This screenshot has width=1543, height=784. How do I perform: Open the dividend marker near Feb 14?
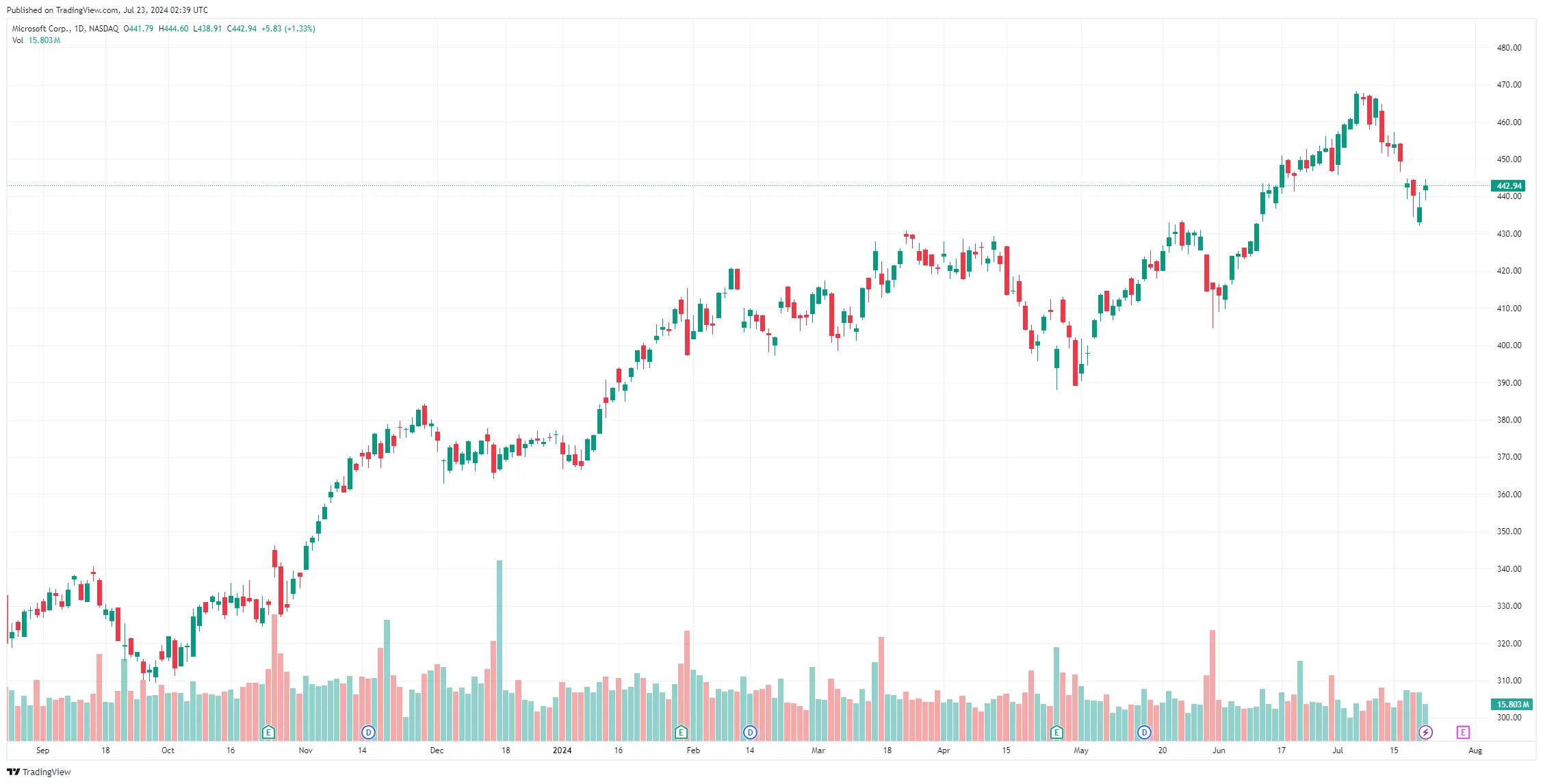pyautogui.click(x=750, y=733)
